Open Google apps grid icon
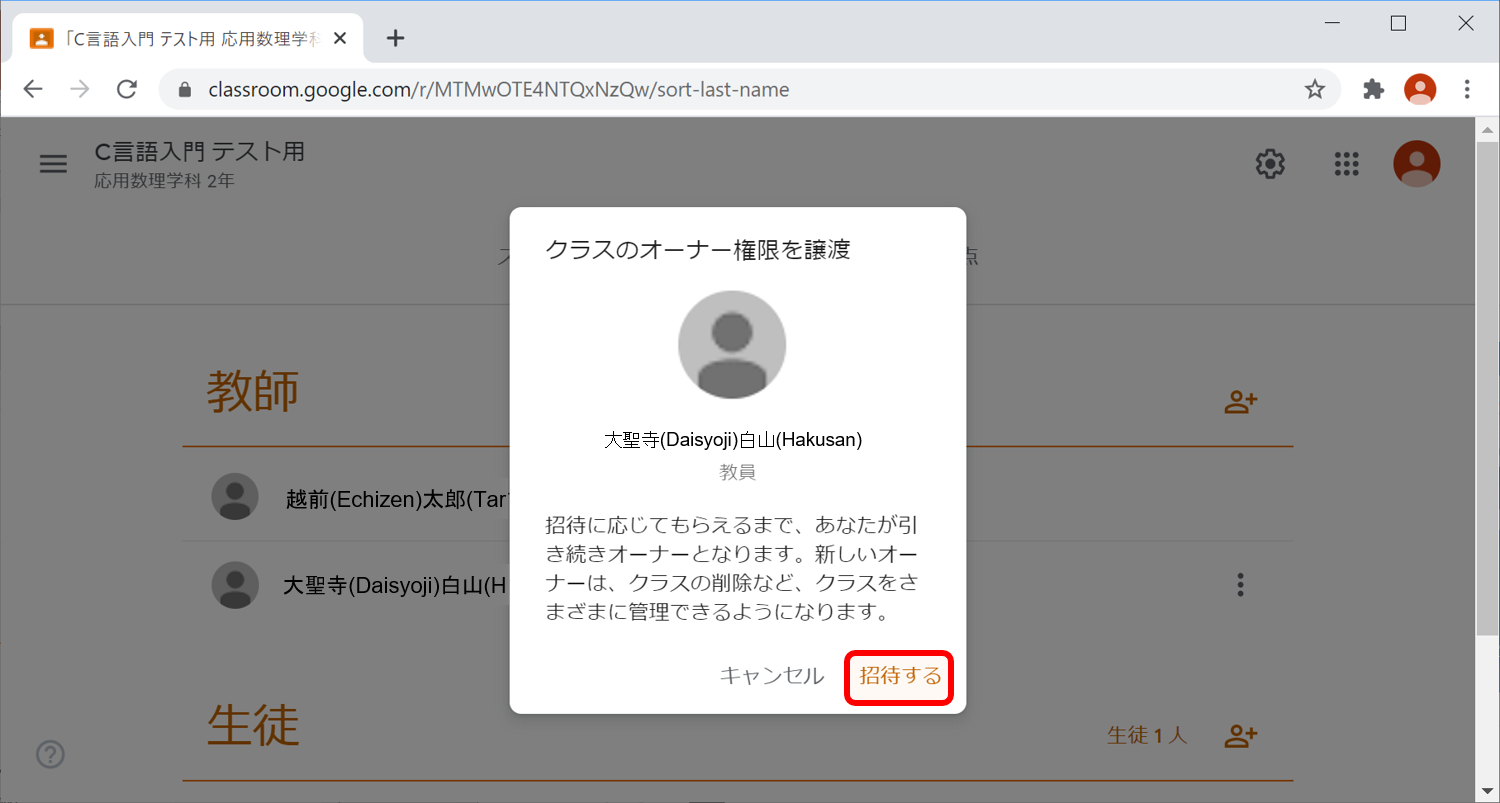The image size is (1500, 803). (1347, 164)
